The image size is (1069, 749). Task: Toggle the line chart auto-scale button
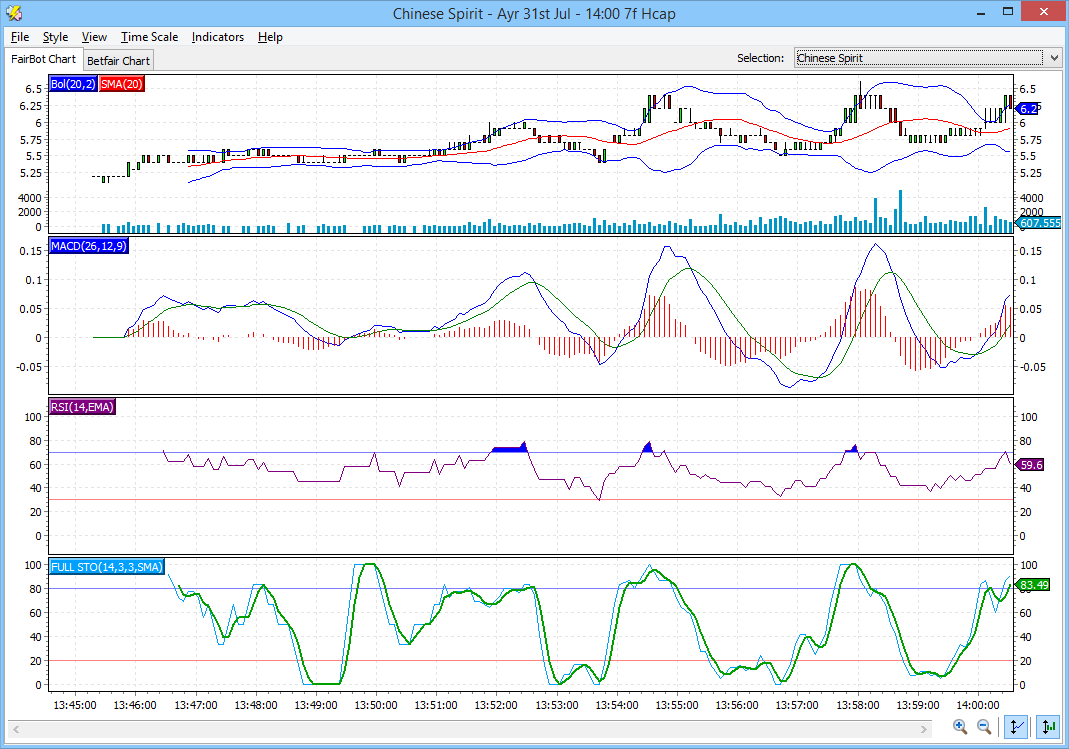point(1017,727)
